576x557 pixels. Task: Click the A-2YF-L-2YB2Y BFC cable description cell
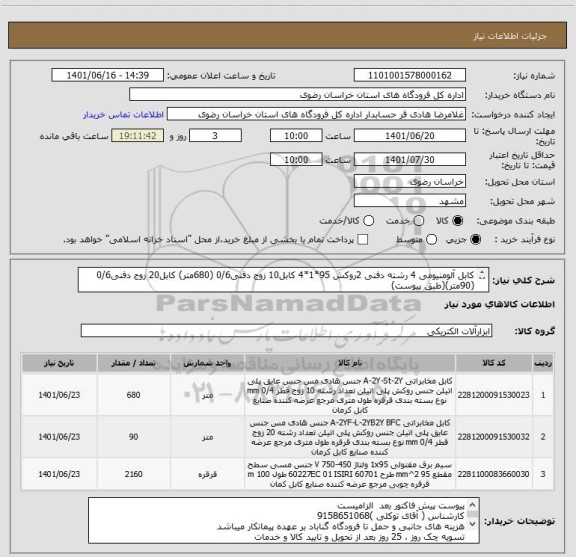tap(350, 437)
